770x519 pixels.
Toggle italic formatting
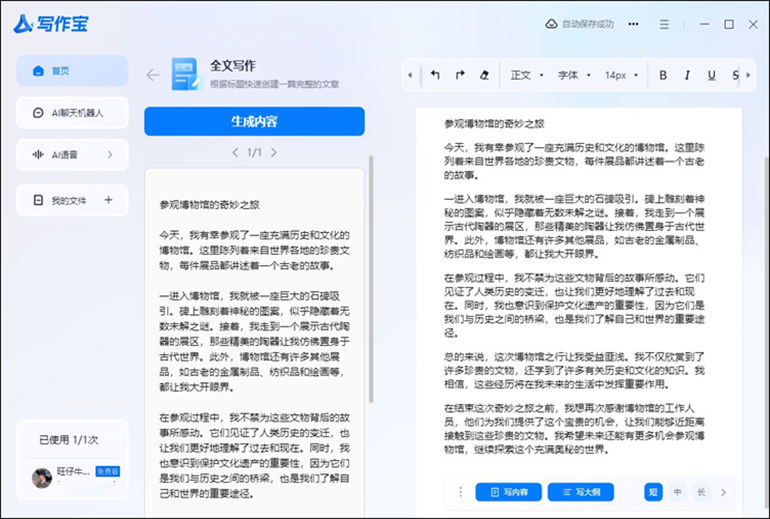click(687, 75)
